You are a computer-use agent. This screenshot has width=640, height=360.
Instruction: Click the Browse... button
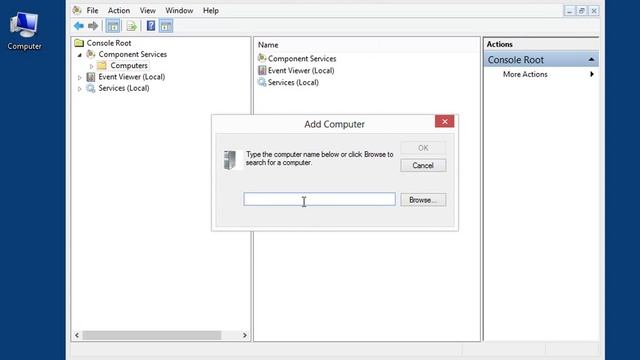[423, 200]
